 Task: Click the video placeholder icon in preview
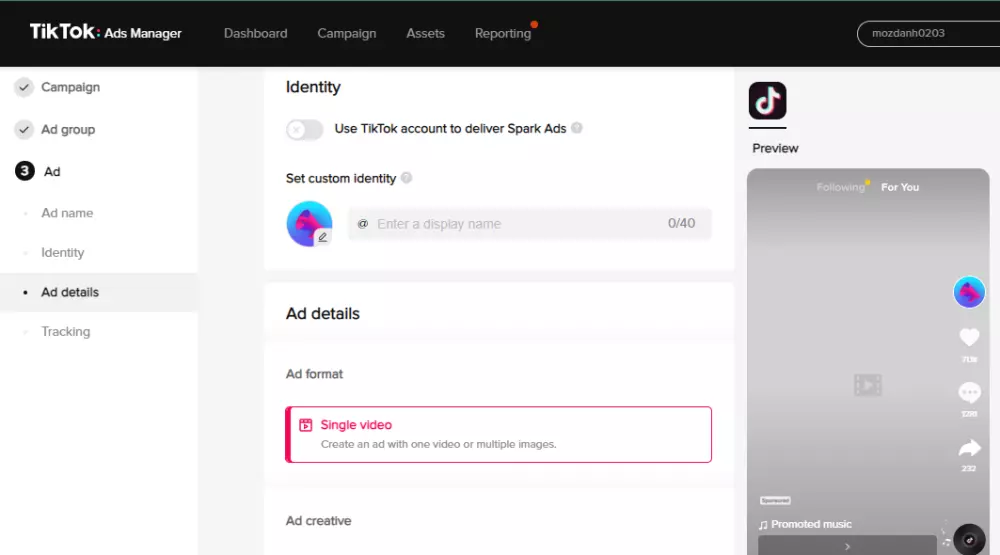coord(867,385)
